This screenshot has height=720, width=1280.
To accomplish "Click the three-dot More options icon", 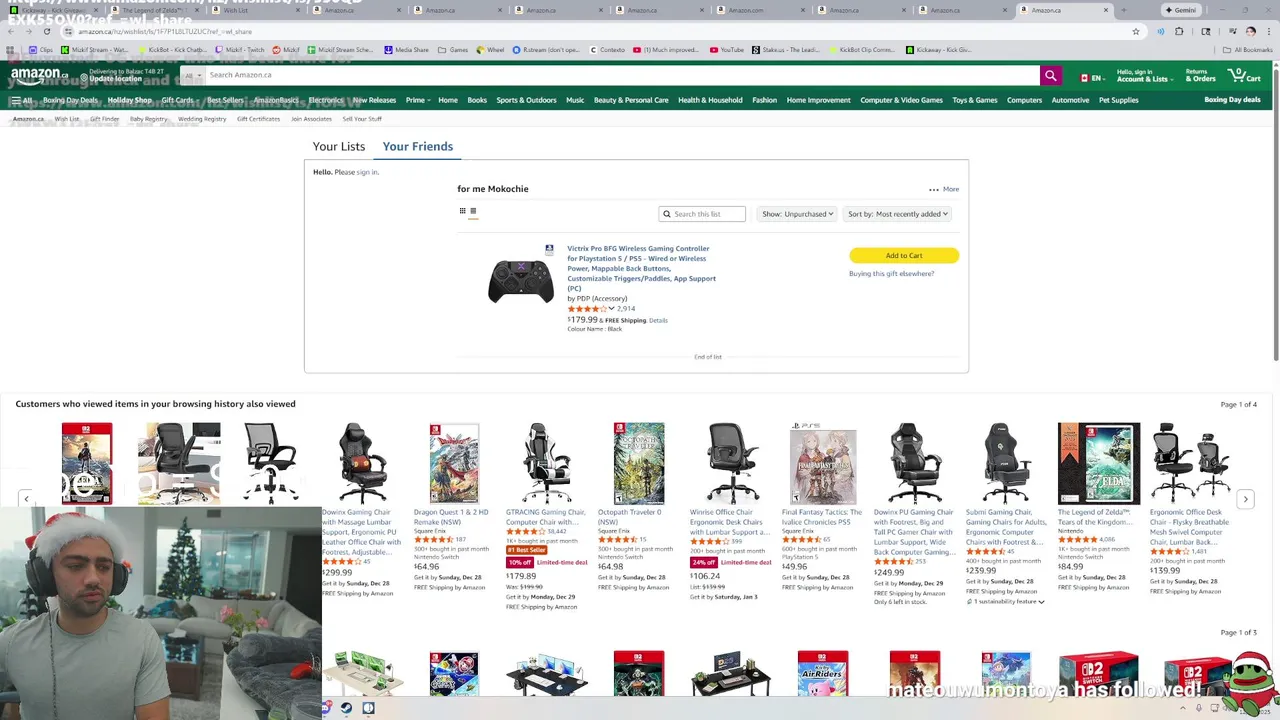I will tap(934, 189).
